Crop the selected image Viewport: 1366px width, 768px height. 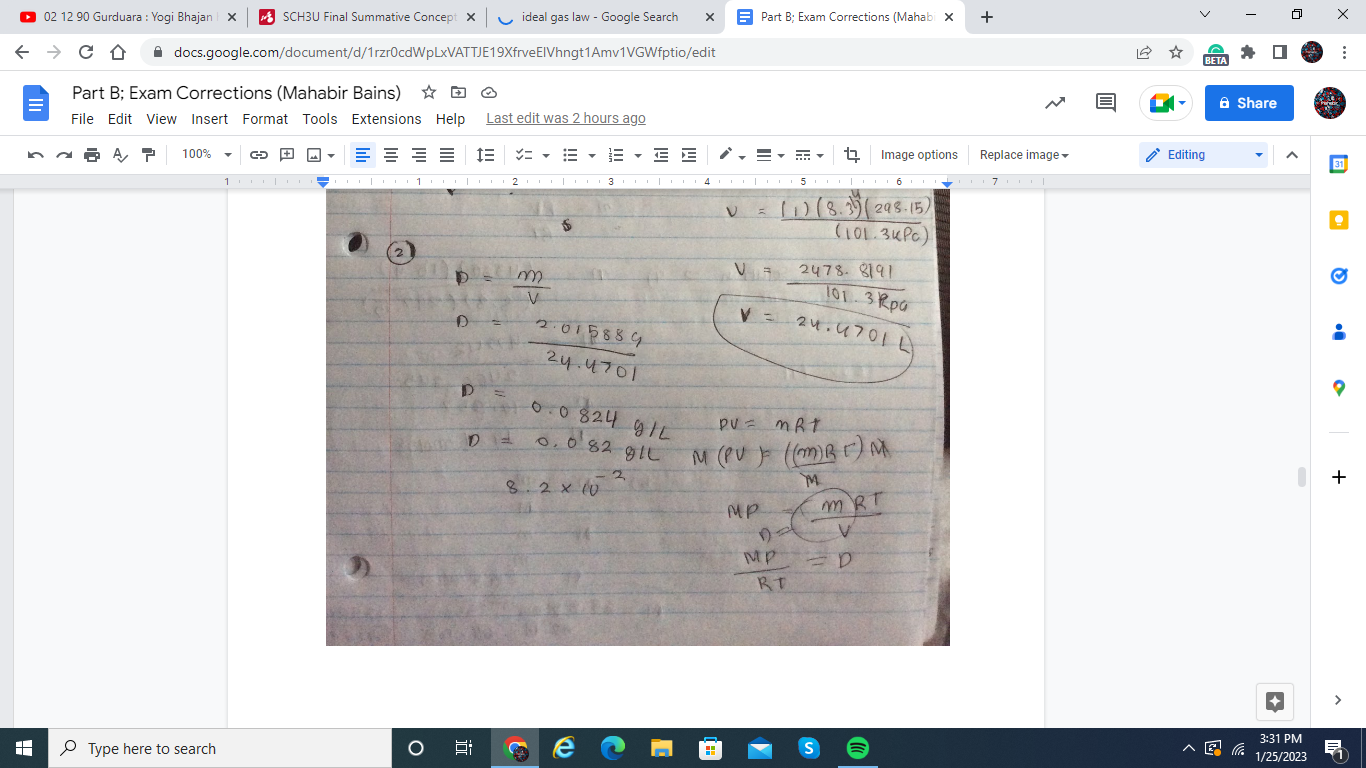[x=851, y=154]
